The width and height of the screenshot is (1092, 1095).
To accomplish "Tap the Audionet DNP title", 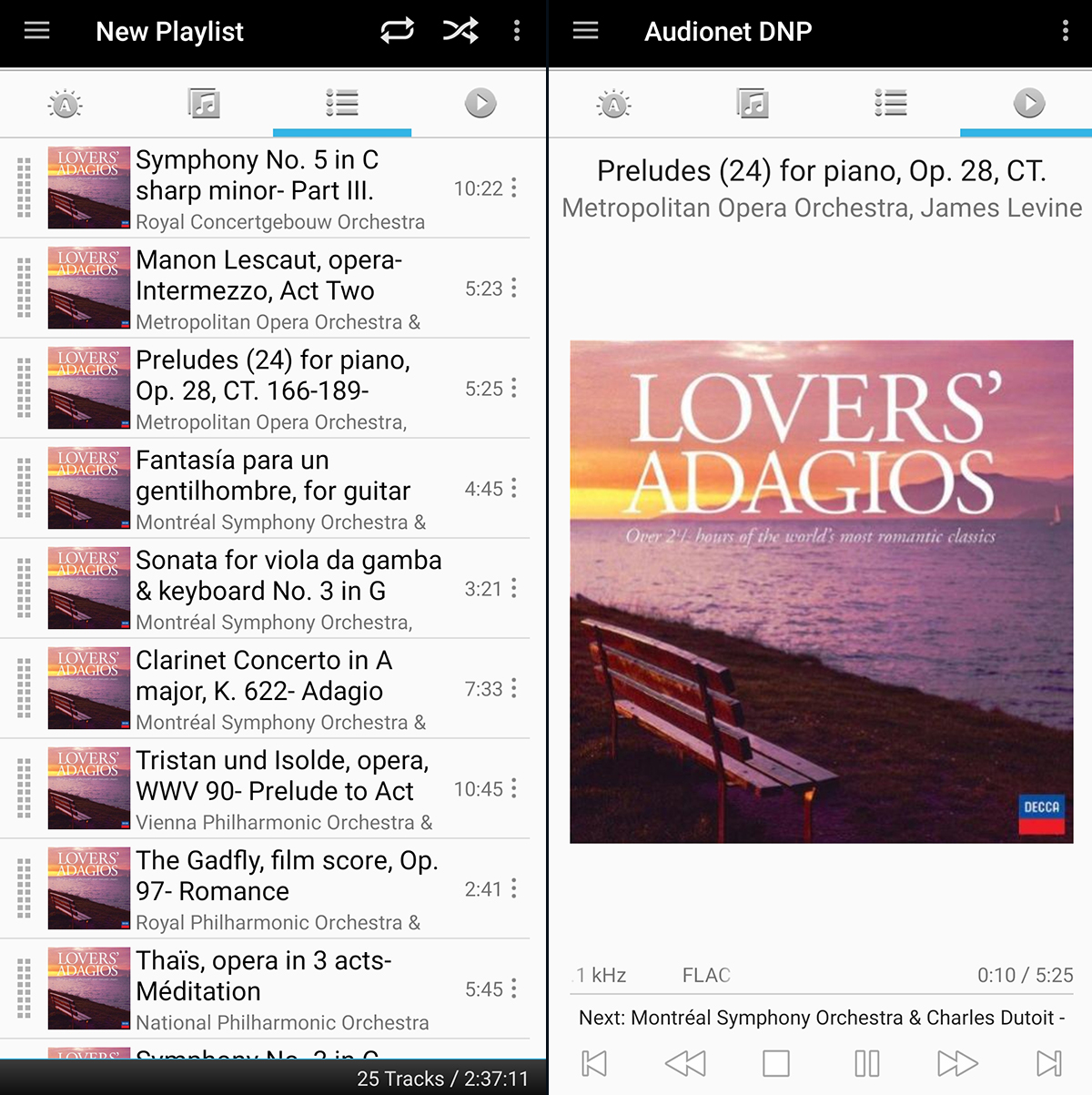I will [728, 32].
